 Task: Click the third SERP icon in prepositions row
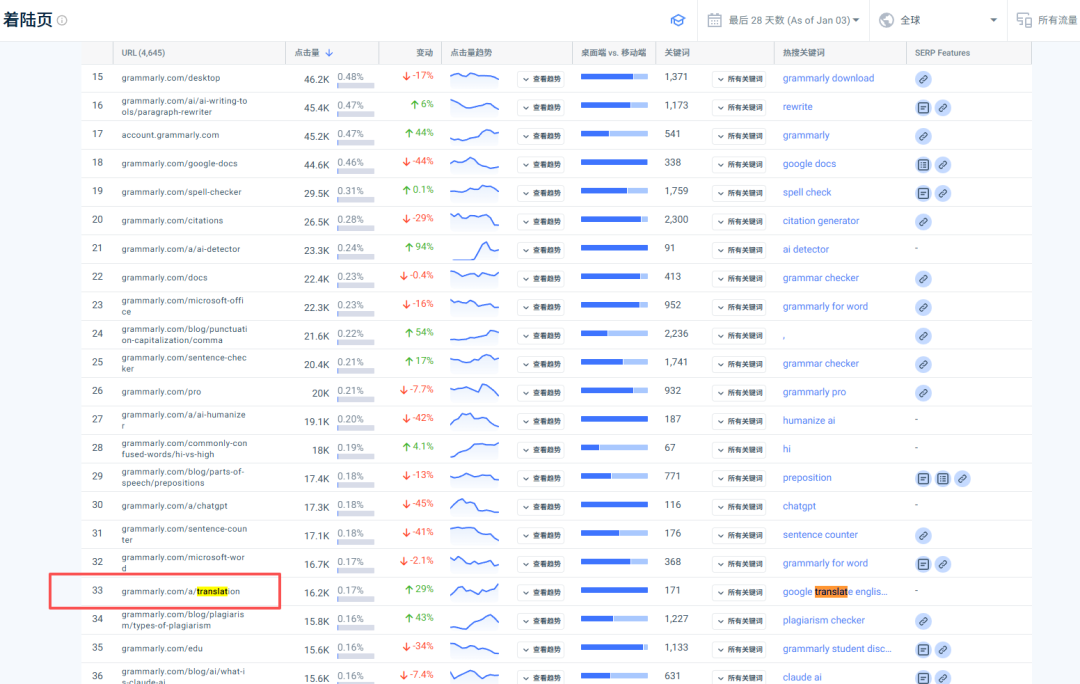962,479
